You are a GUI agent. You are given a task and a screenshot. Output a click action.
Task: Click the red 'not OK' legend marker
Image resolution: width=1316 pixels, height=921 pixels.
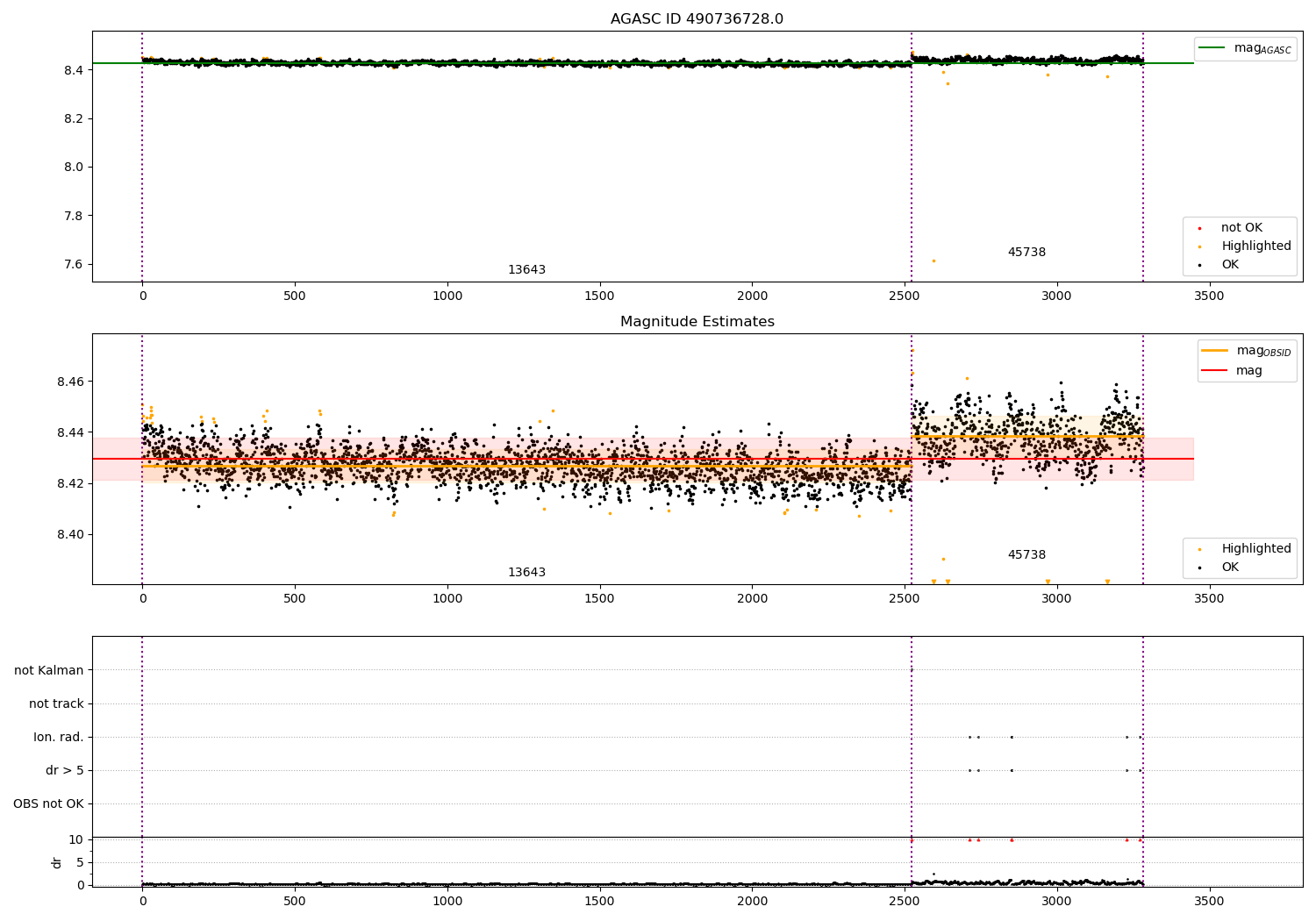(x=1199, y=228)
